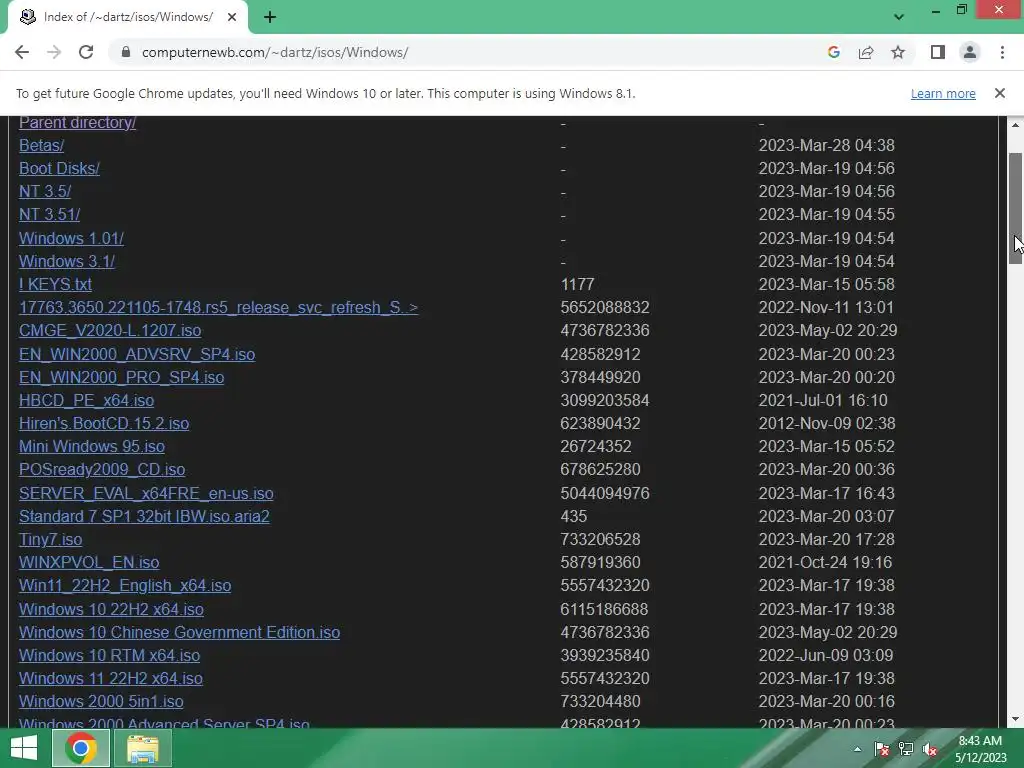The image size is (1024, 768).
Task: Select the Index of /~dartz/isos/Windows/ tab
Action: click(x=127, y=18)
